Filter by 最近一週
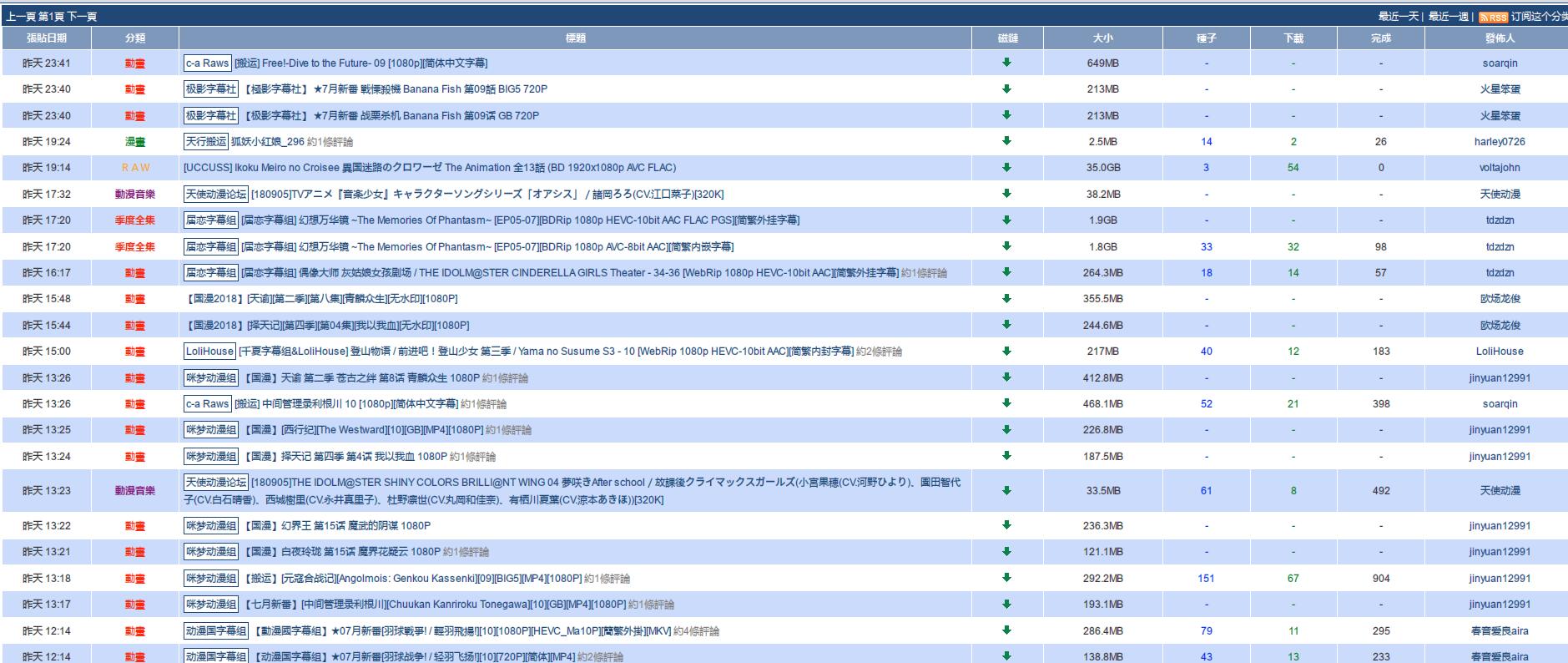 coord(1448,17)
